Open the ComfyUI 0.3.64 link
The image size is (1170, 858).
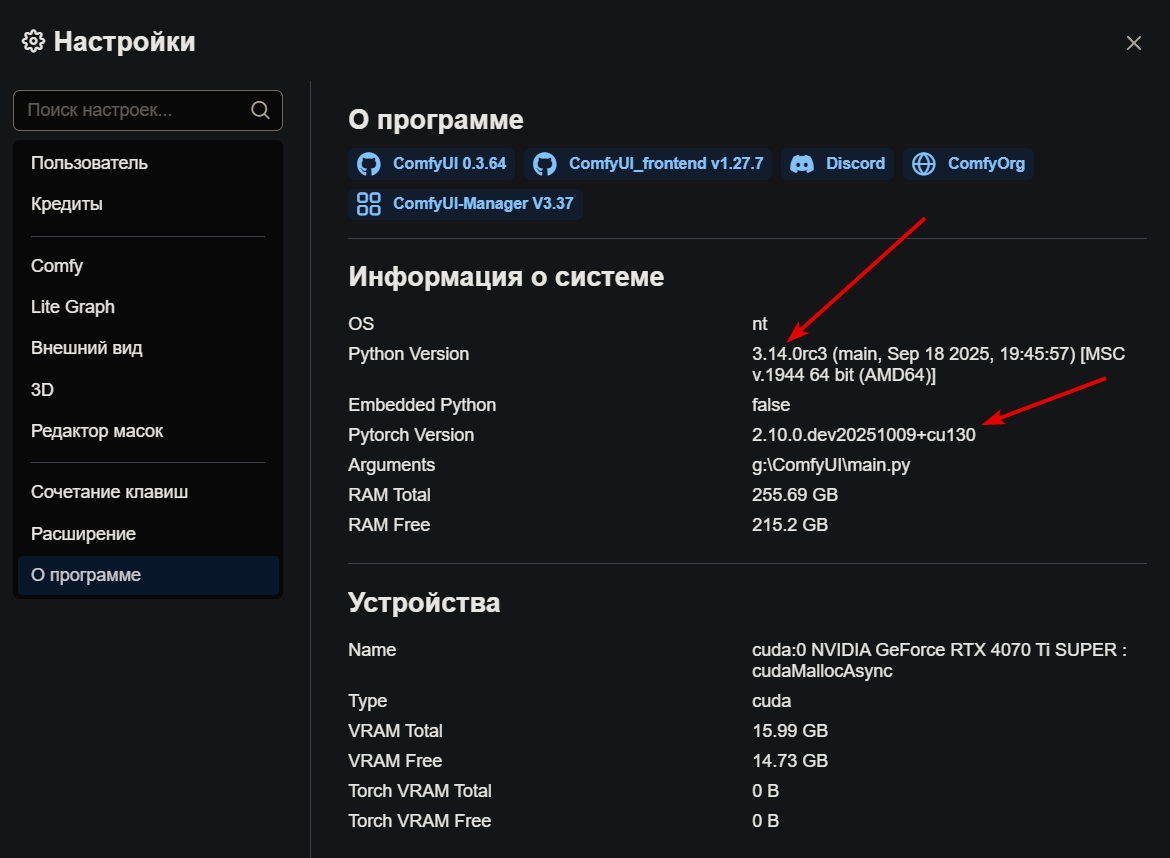coord(431,163)
